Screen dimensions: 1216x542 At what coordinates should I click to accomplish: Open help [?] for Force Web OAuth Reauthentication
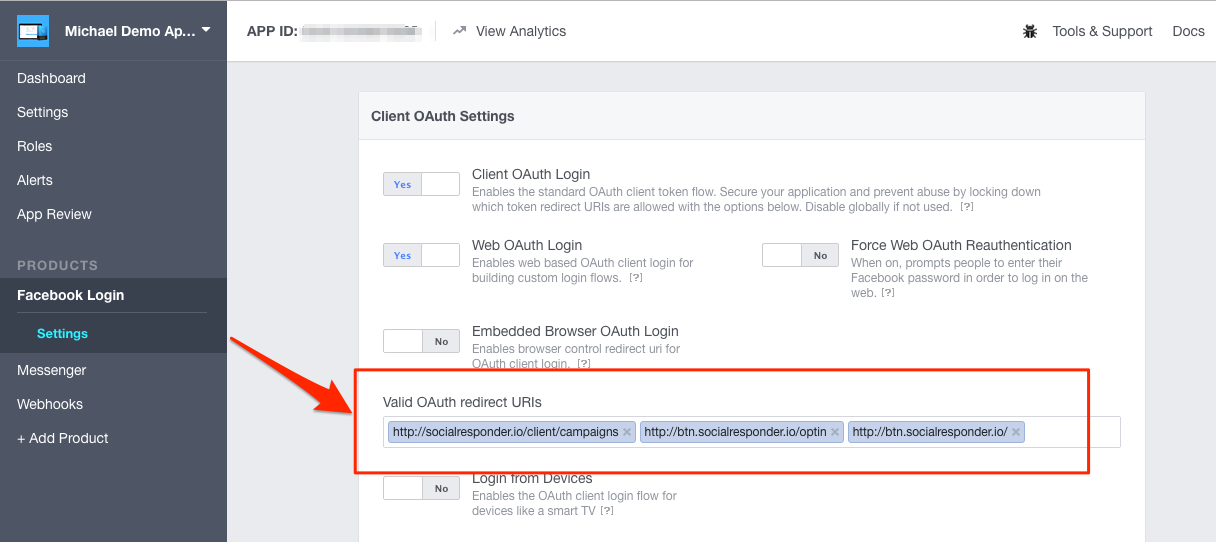pyautogui.click(x=887, y=293)
